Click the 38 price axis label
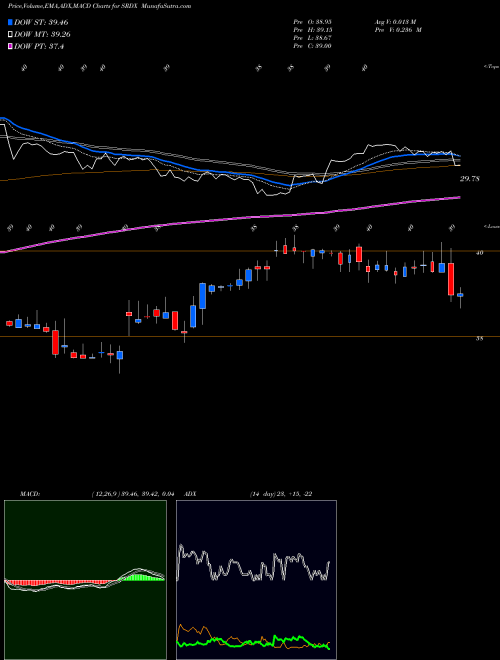Viewport: 500px width, 660px height. click(x=479, y=338)
